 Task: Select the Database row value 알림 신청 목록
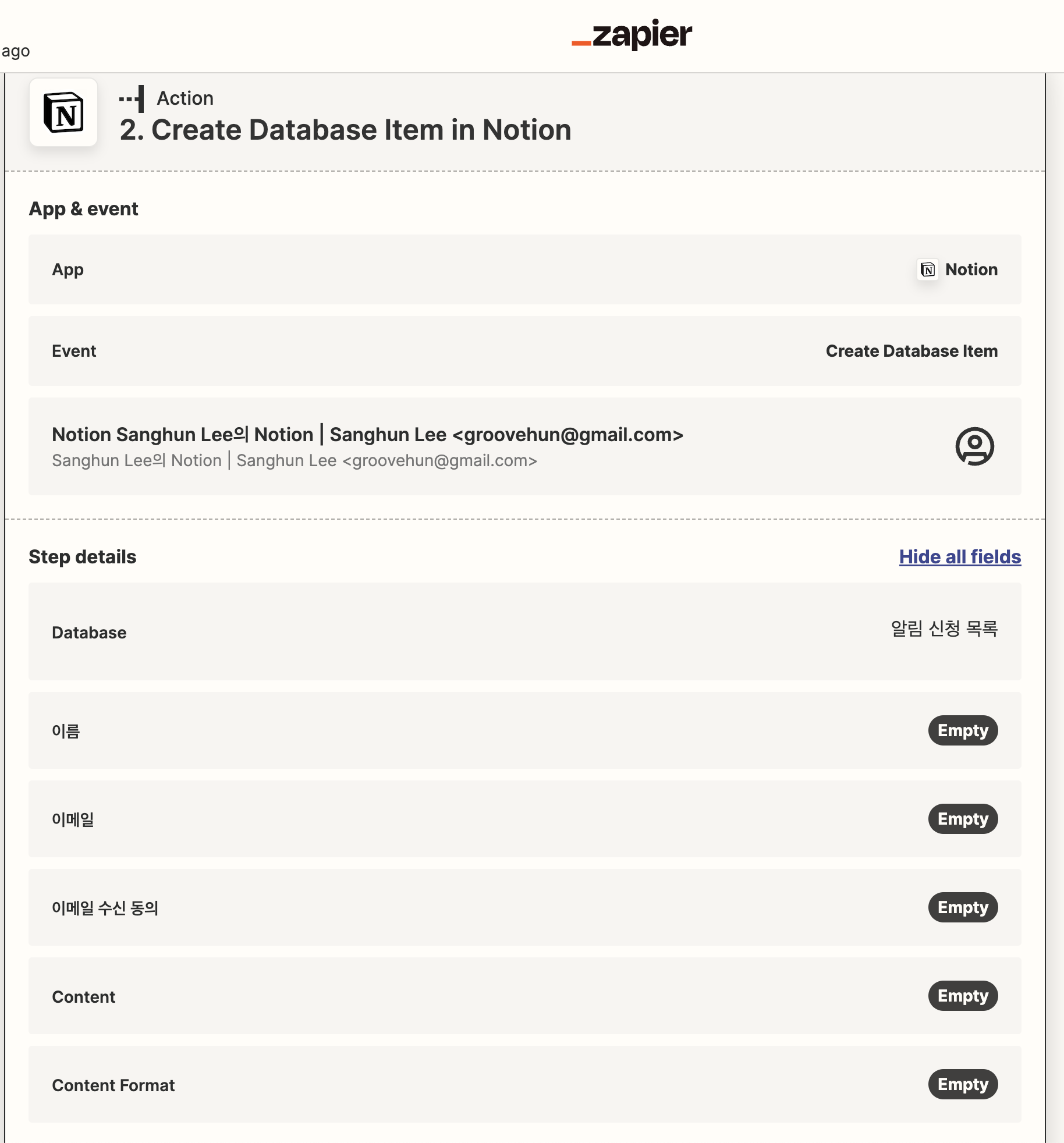click(944, 629)
